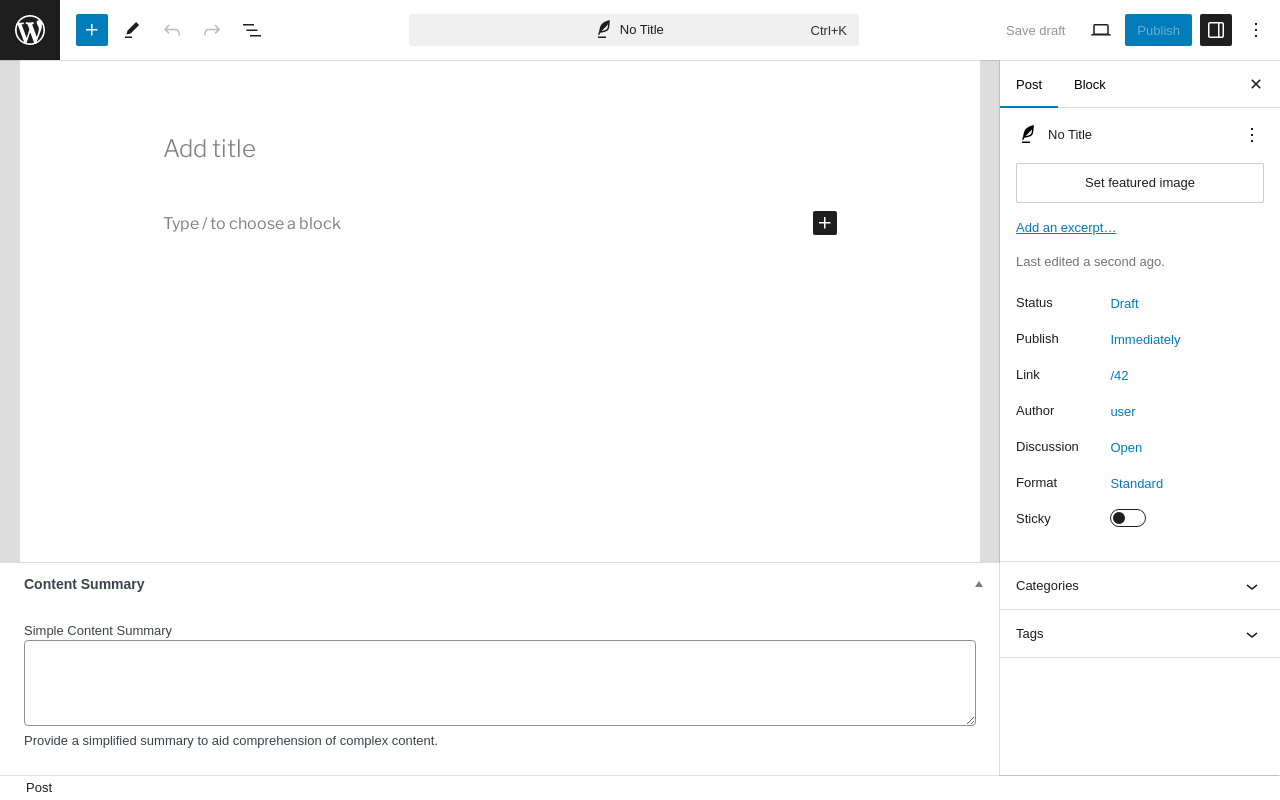Image resolution: width=1280 pixels, height=800 pixels.
Task: Click the Simple Content Summary text area
Action: pyautogui.click(x=500, y=683)
